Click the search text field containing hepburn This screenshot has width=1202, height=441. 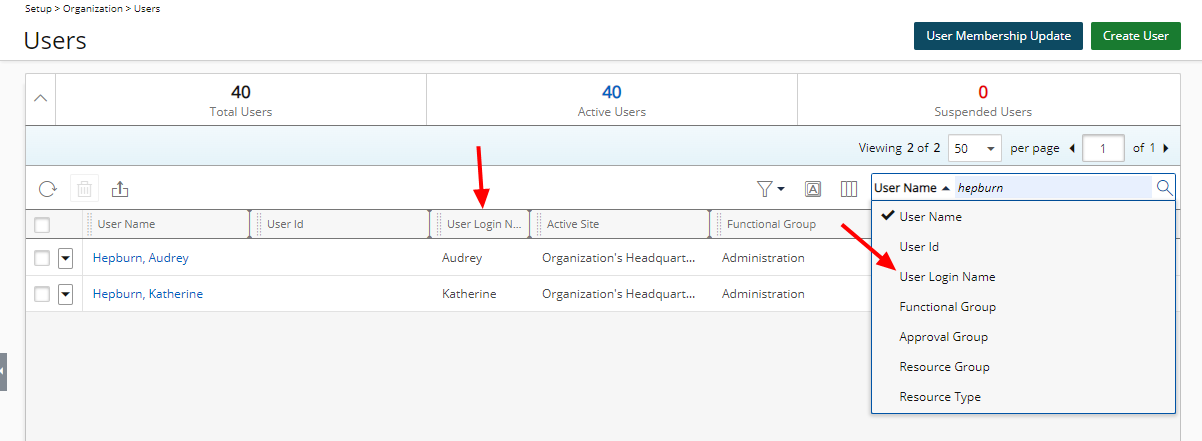pyautogui.click(x=1053, y=187)
